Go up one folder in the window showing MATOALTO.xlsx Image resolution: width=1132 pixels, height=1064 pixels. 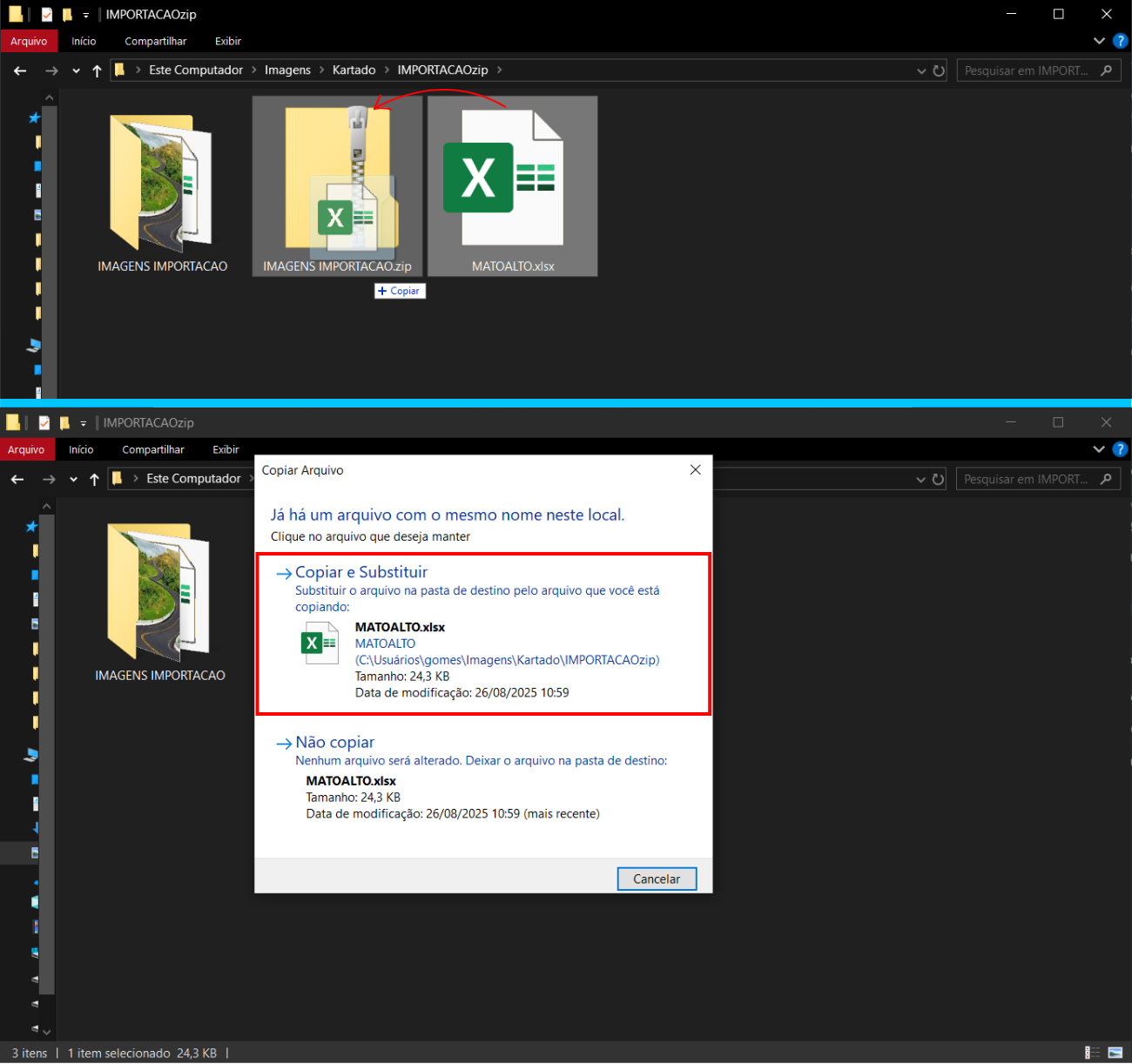coord(97,71)
